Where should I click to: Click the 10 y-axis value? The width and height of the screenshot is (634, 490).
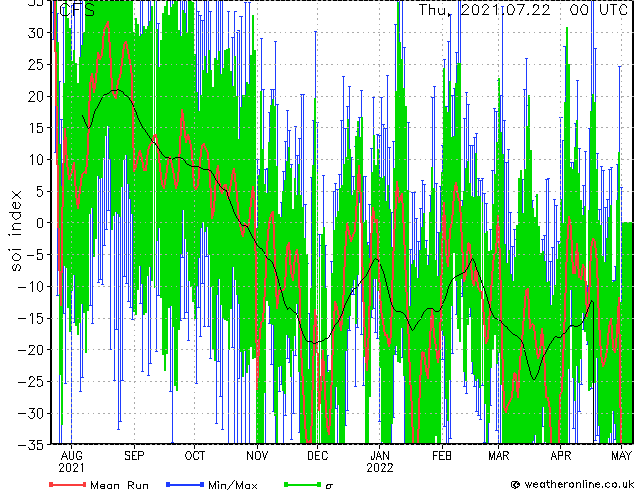(x=36, y=160)
